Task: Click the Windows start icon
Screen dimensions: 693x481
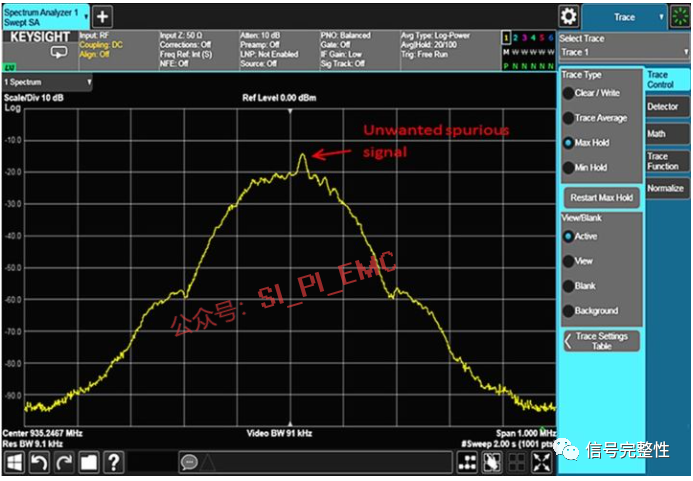Action: (15, 462)
